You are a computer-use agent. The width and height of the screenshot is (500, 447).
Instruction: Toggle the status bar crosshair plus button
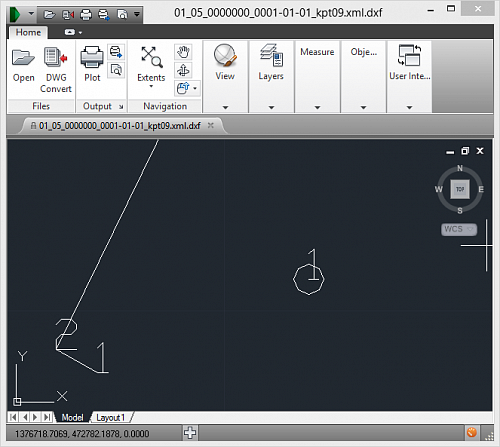190,433
